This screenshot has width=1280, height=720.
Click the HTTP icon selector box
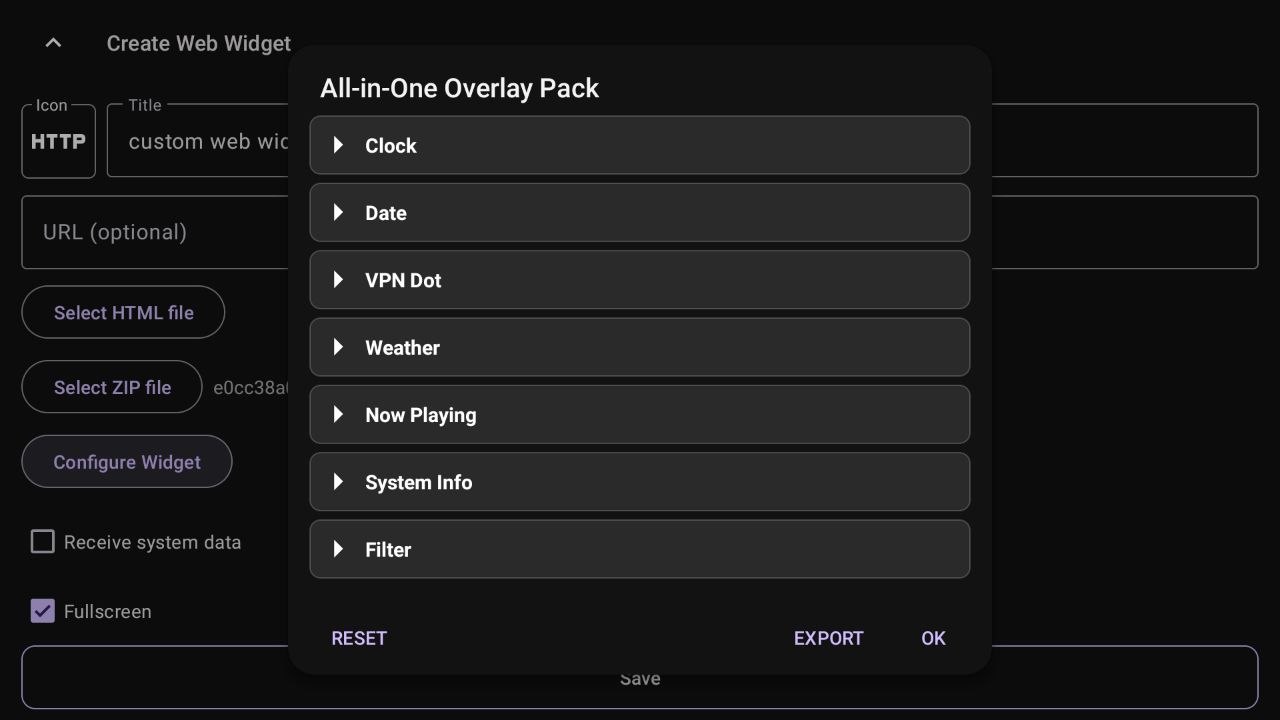point(58,141)
